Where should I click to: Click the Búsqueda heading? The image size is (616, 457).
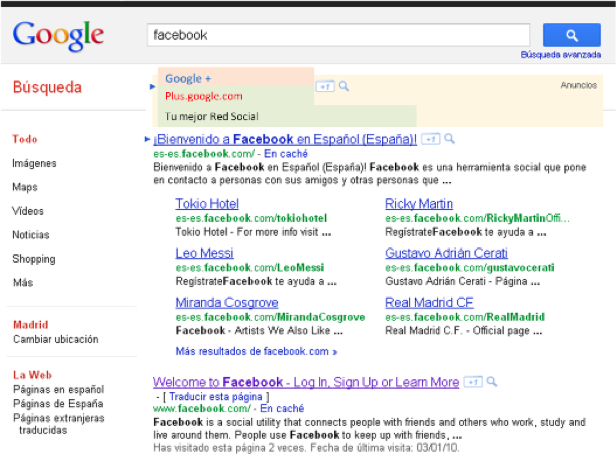[47, 87]
